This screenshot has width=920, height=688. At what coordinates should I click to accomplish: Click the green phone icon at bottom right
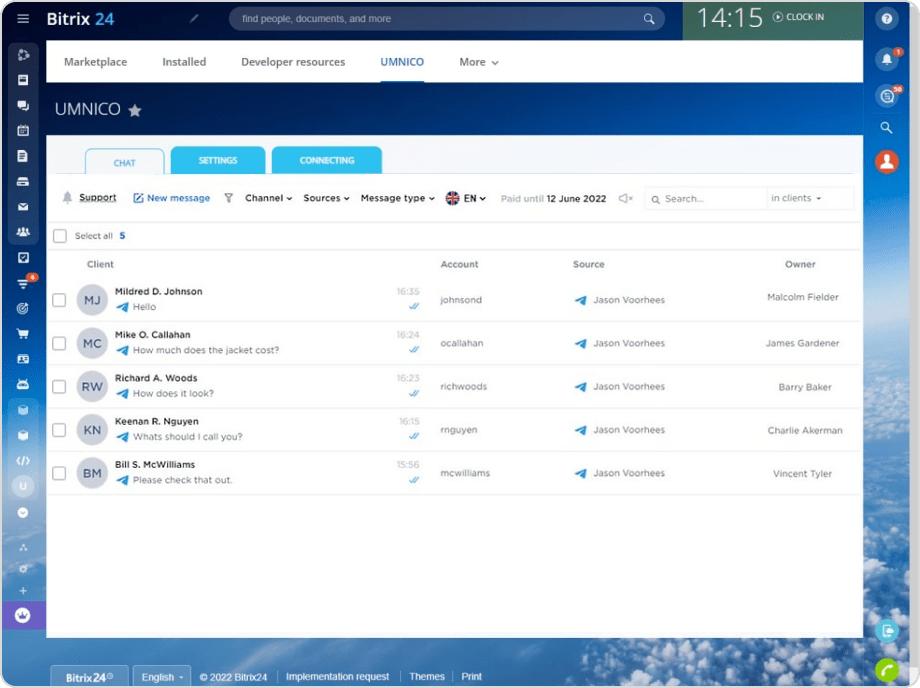coord(887,668)
